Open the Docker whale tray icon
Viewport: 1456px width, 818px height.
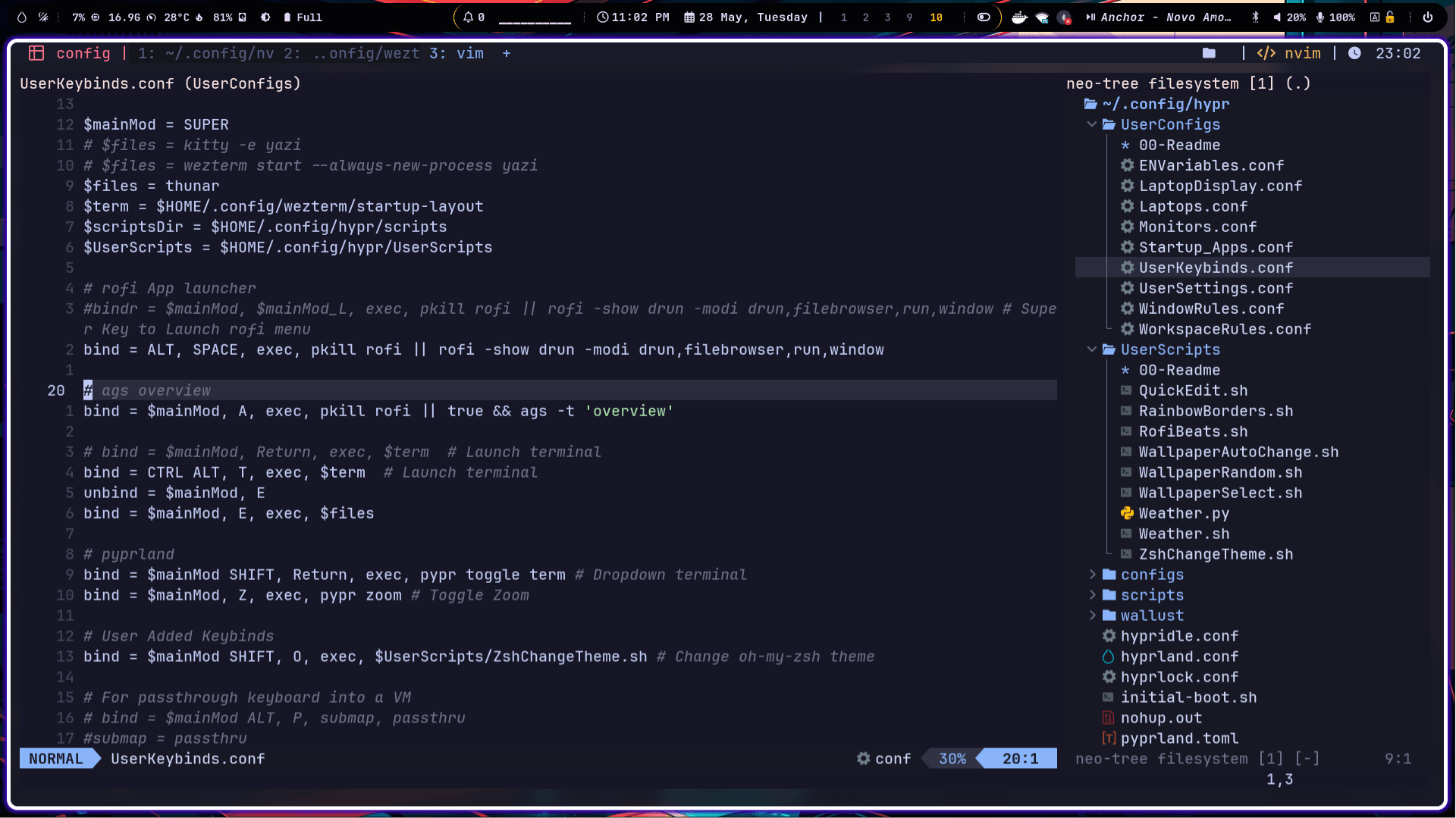click(x=1019, y=17)
